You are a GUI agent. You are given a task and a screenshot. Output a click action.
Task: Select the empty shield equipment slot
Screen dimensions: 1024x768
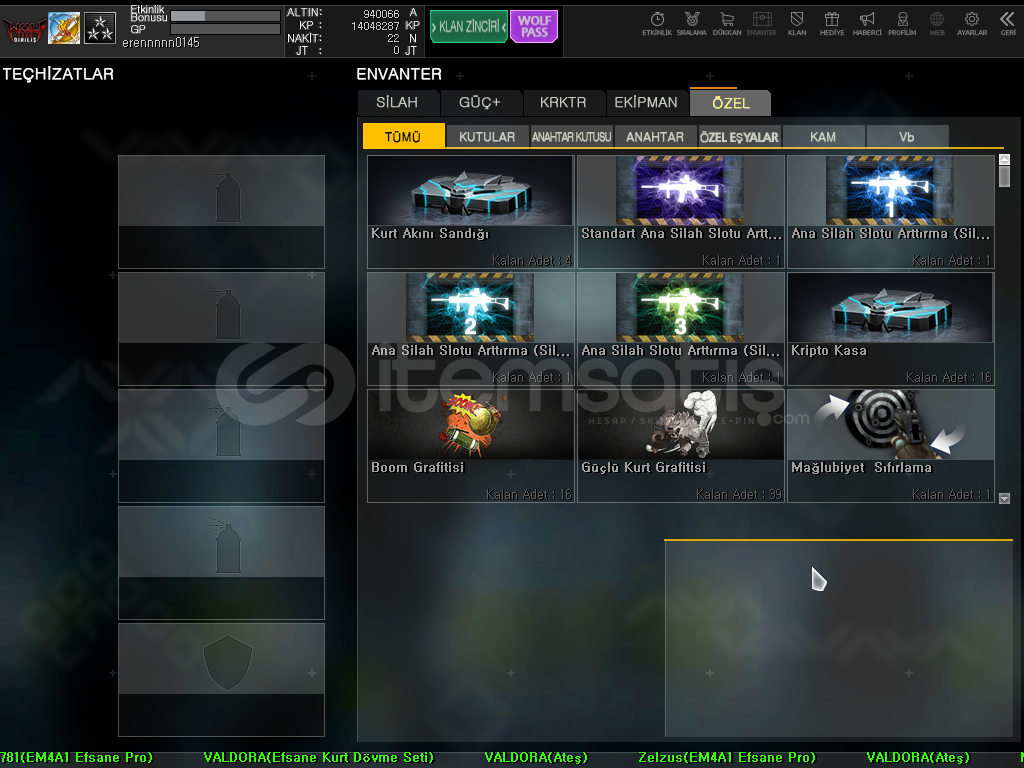(x=221, y=680)
